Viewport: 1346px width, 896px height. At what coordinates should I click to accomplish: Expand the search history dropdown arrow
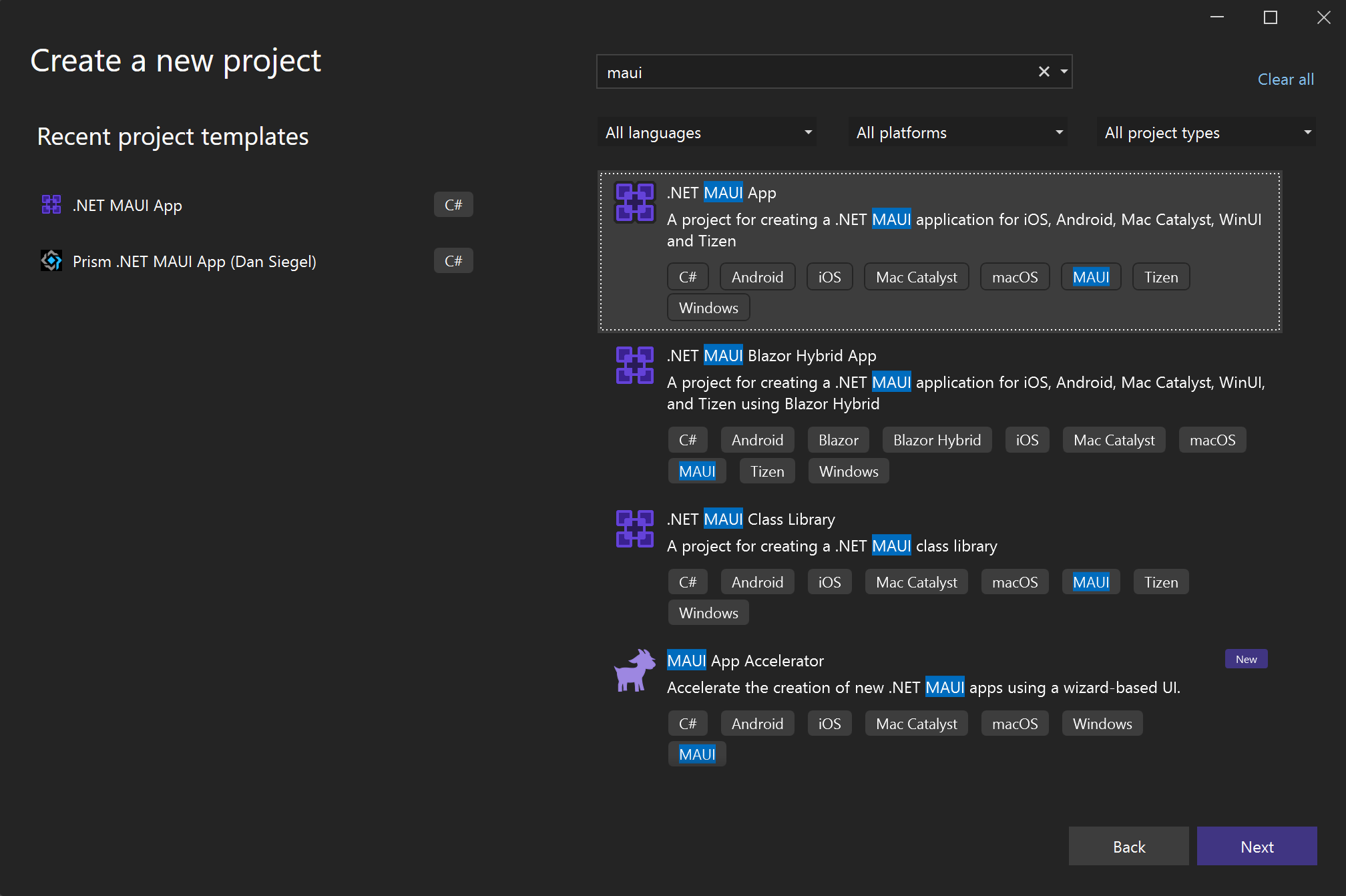point(1064,71)
